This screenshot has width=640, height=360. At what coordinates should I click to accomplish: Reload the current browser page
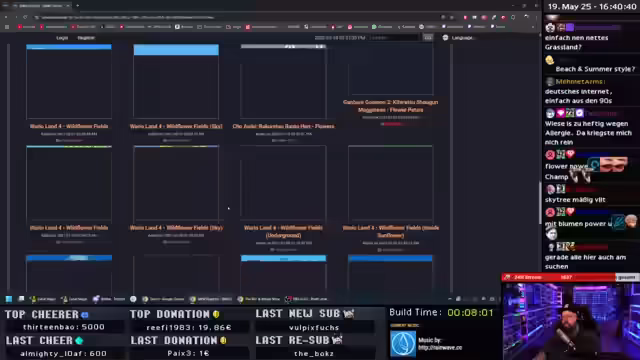25,17
